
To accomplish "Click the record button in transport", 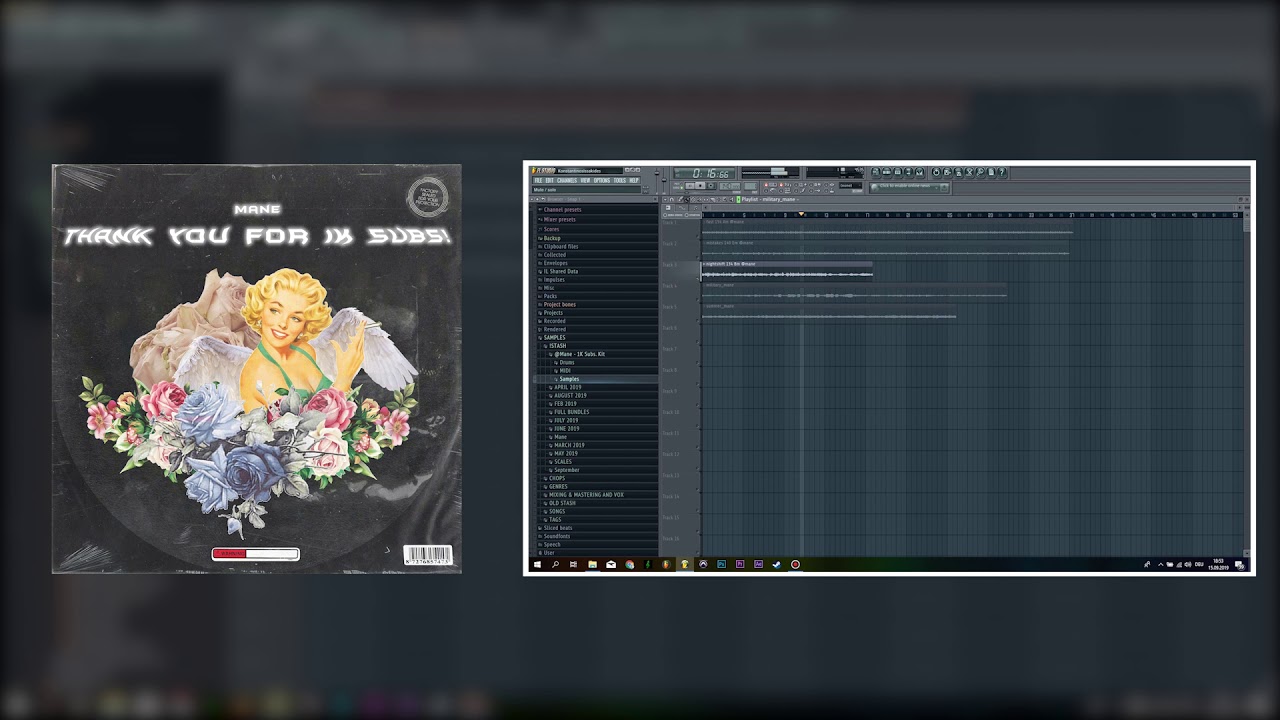I will pos(711,185).
